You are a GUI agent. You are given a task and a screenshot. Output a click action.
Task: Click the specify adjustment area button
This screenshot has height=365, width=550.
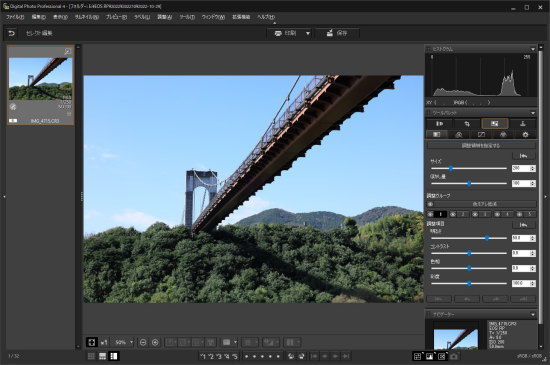481,145
